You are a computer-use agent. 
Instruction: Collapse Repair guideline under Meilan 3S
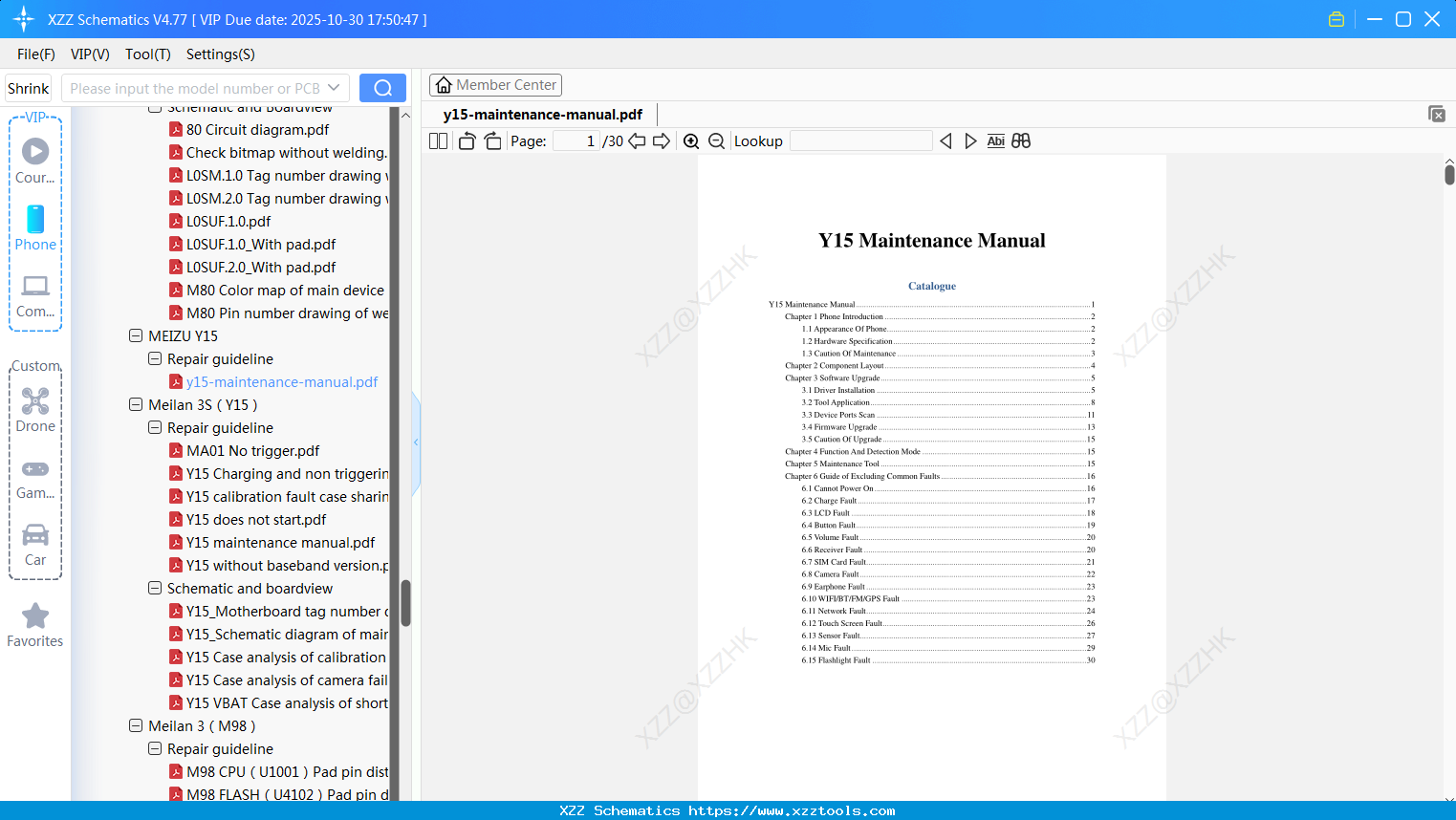pos(155,428)
